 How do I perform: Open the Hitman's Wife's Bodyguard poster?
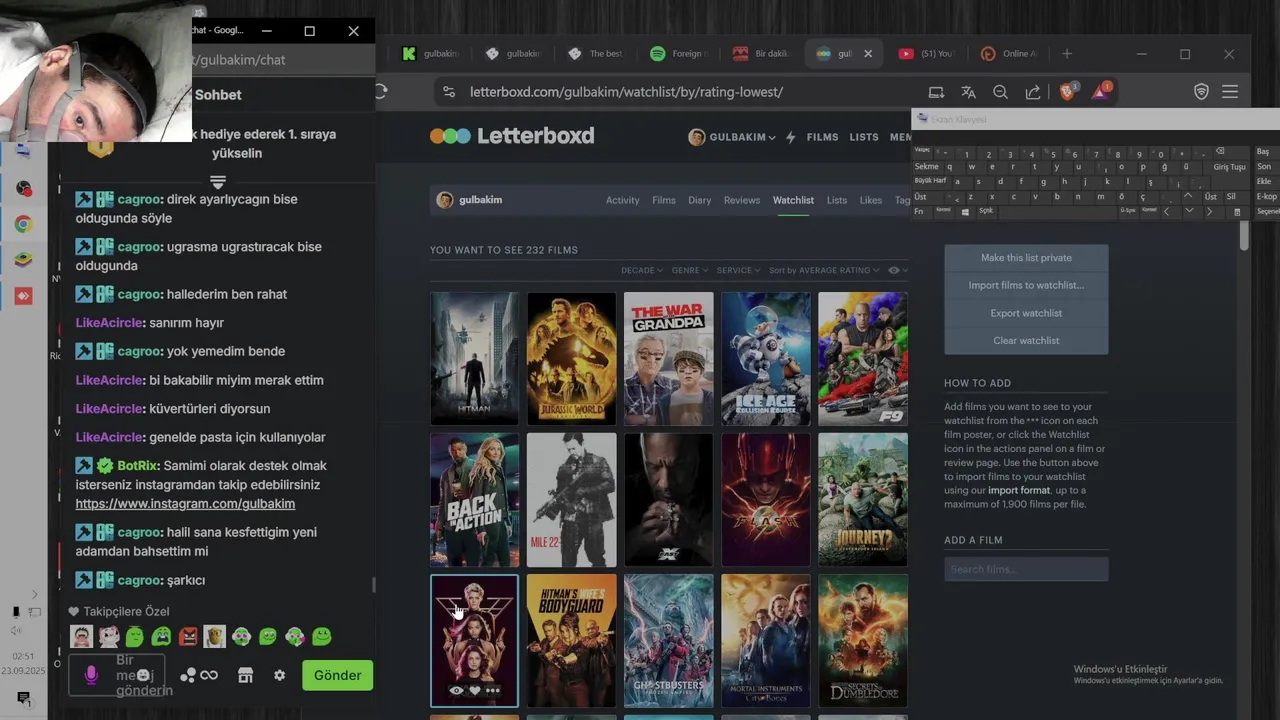click(x=572, y=641)
